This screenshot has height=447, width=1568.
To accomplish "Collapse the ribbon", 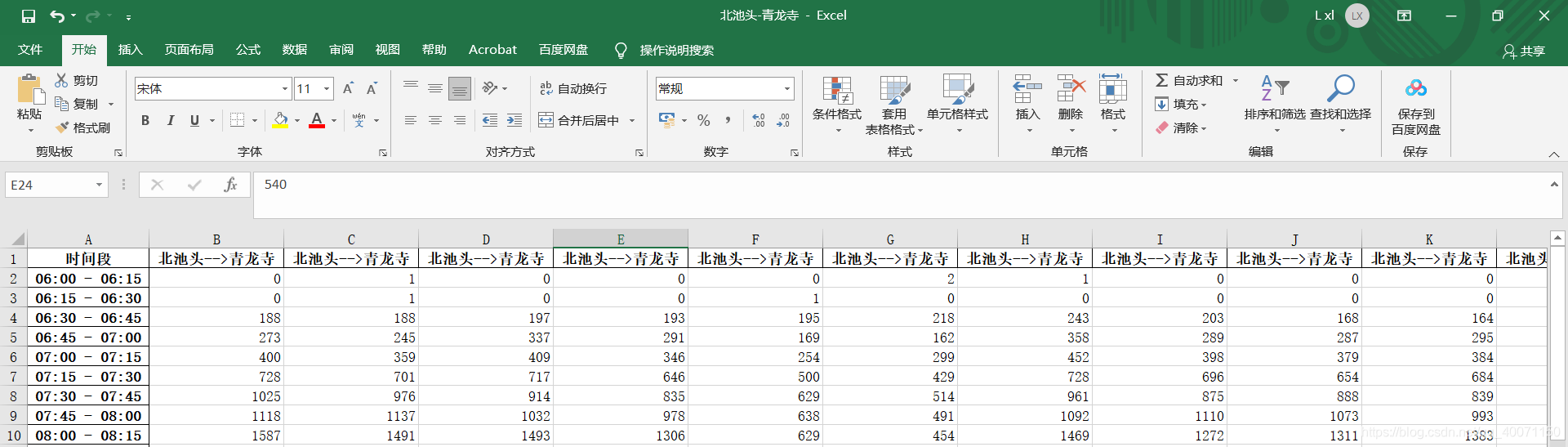I will point(1554,154).
